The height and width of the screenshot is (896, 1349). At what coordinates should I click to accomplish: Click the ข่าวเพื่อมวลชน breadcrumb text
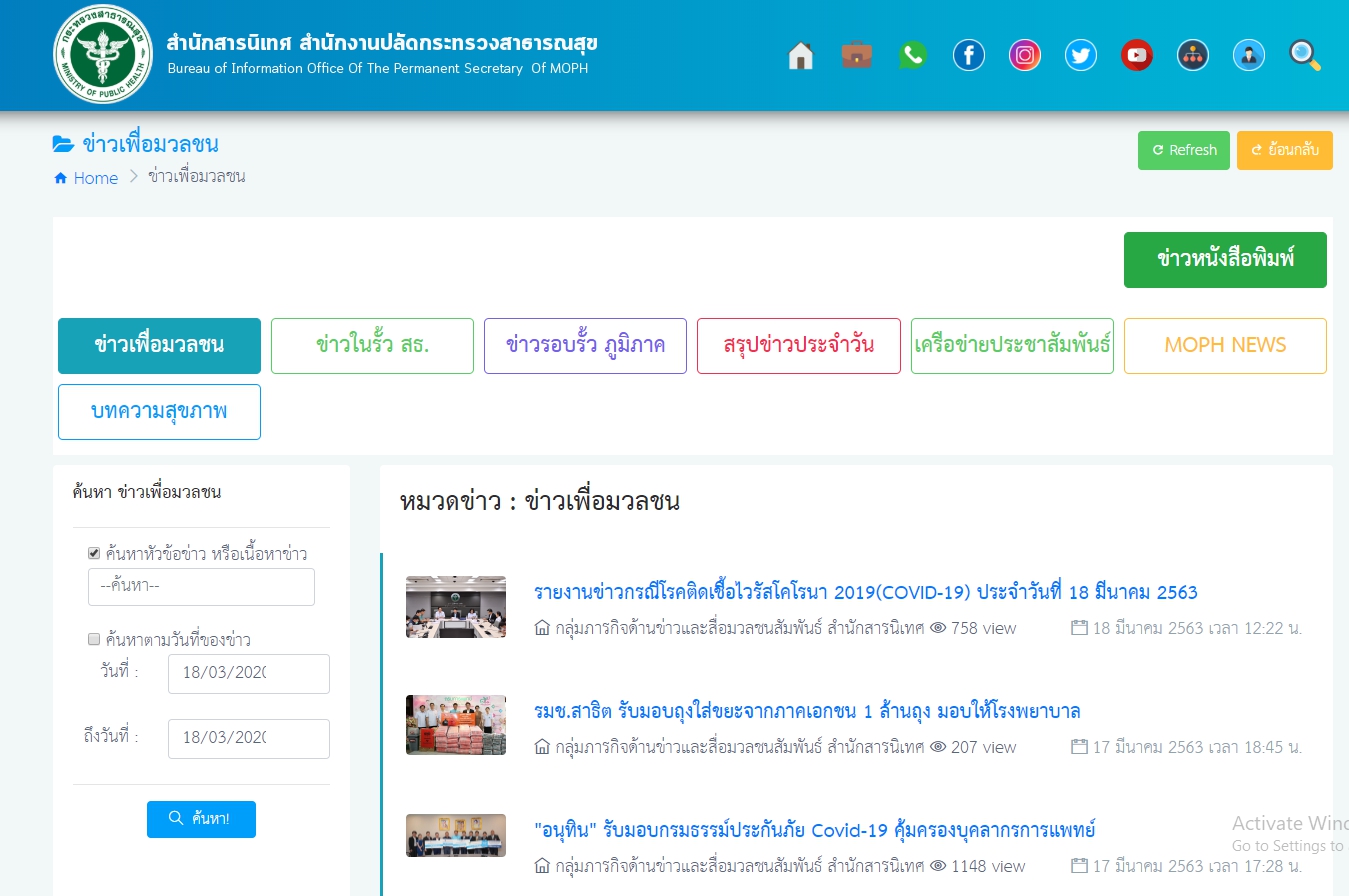click(x=197, y=177)
